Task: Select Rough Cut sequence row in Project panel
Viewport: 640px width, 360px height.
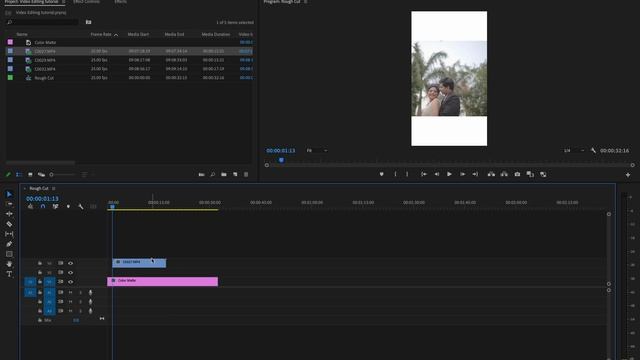Action: pyautogui.click(x=129, y=78)
